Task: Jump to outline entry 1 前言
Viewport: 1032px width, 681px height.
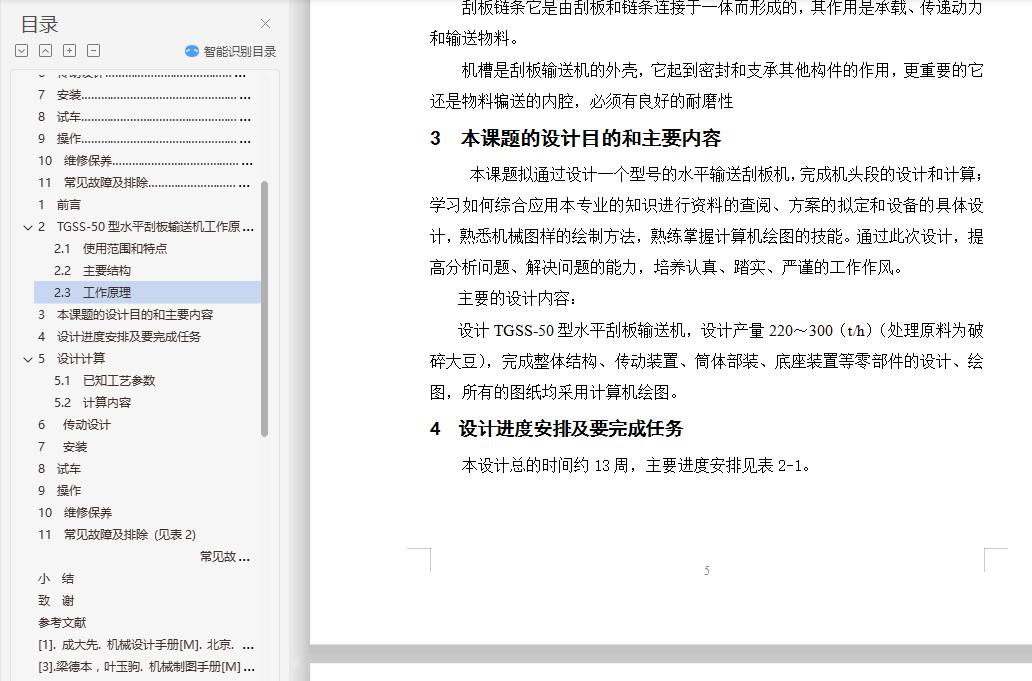Action: click(59, 205)
